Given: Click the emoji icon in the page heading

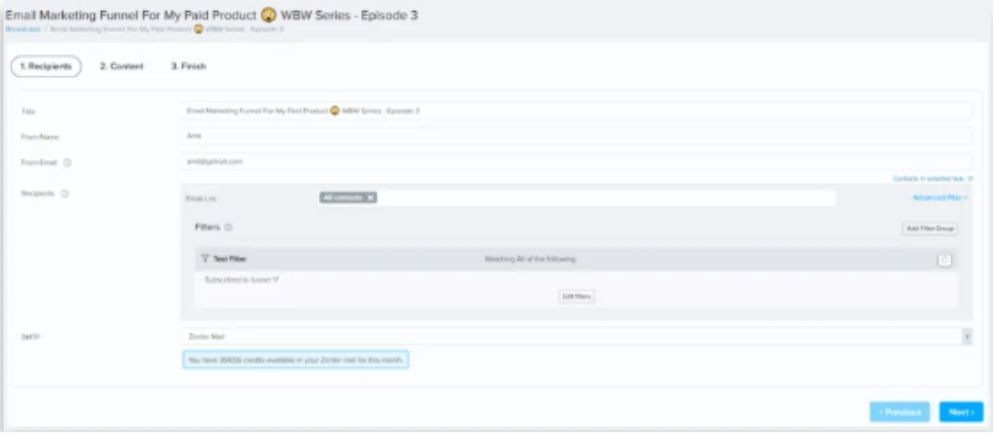Looking at the screenshot, I should (268, 15).
